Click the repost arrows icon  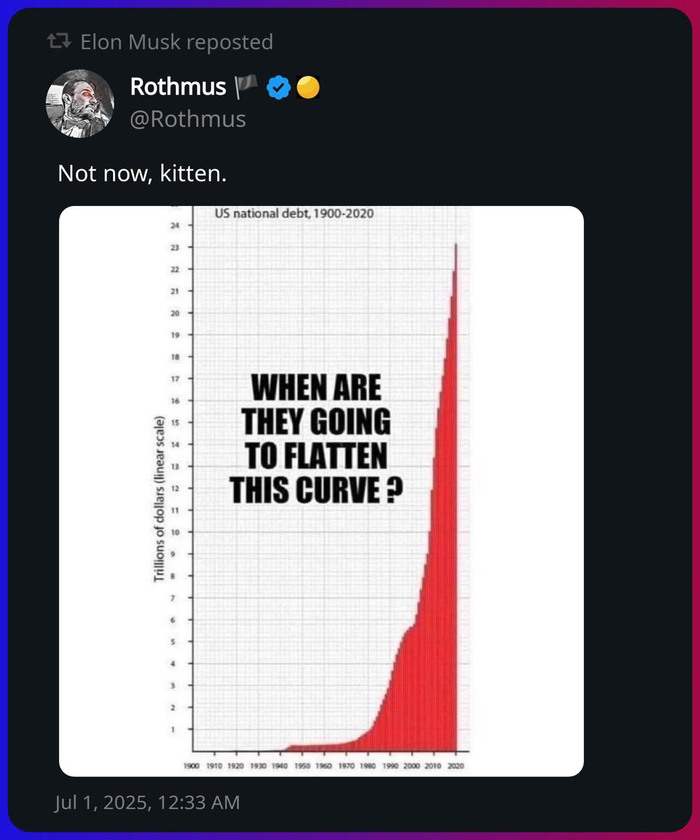coord(59,41)
